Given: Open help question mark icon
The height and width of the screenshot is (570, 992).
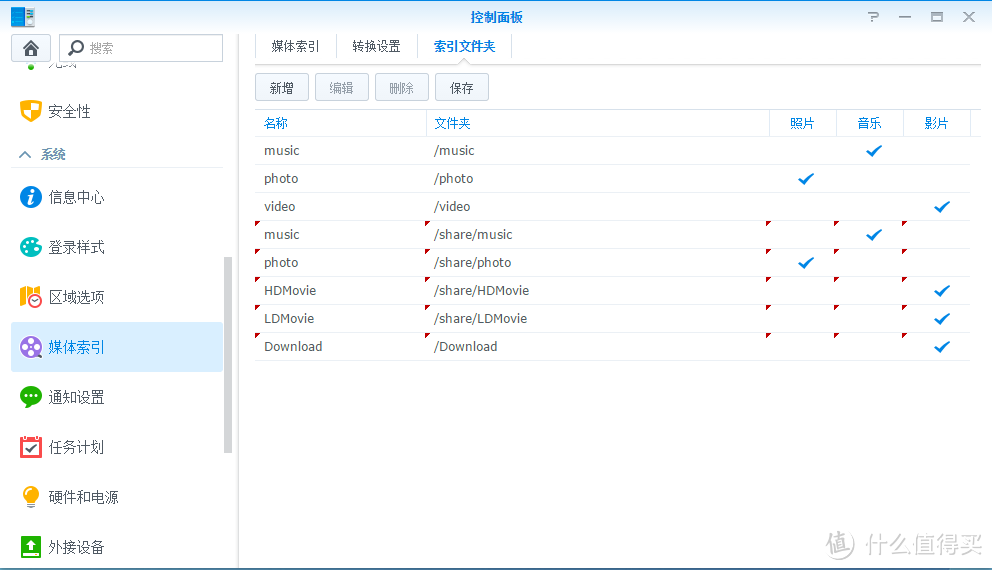Looking at the screenshot, I should (873, 17).
